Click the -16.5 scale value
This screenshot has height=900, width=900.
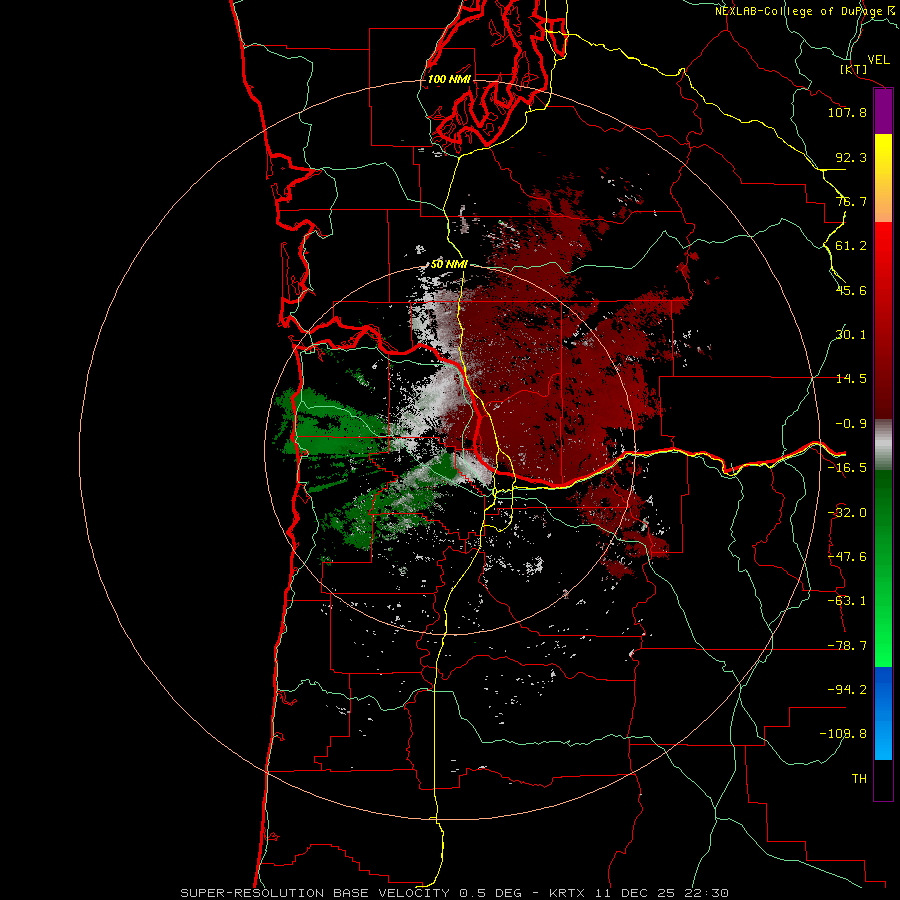point(847,468)
